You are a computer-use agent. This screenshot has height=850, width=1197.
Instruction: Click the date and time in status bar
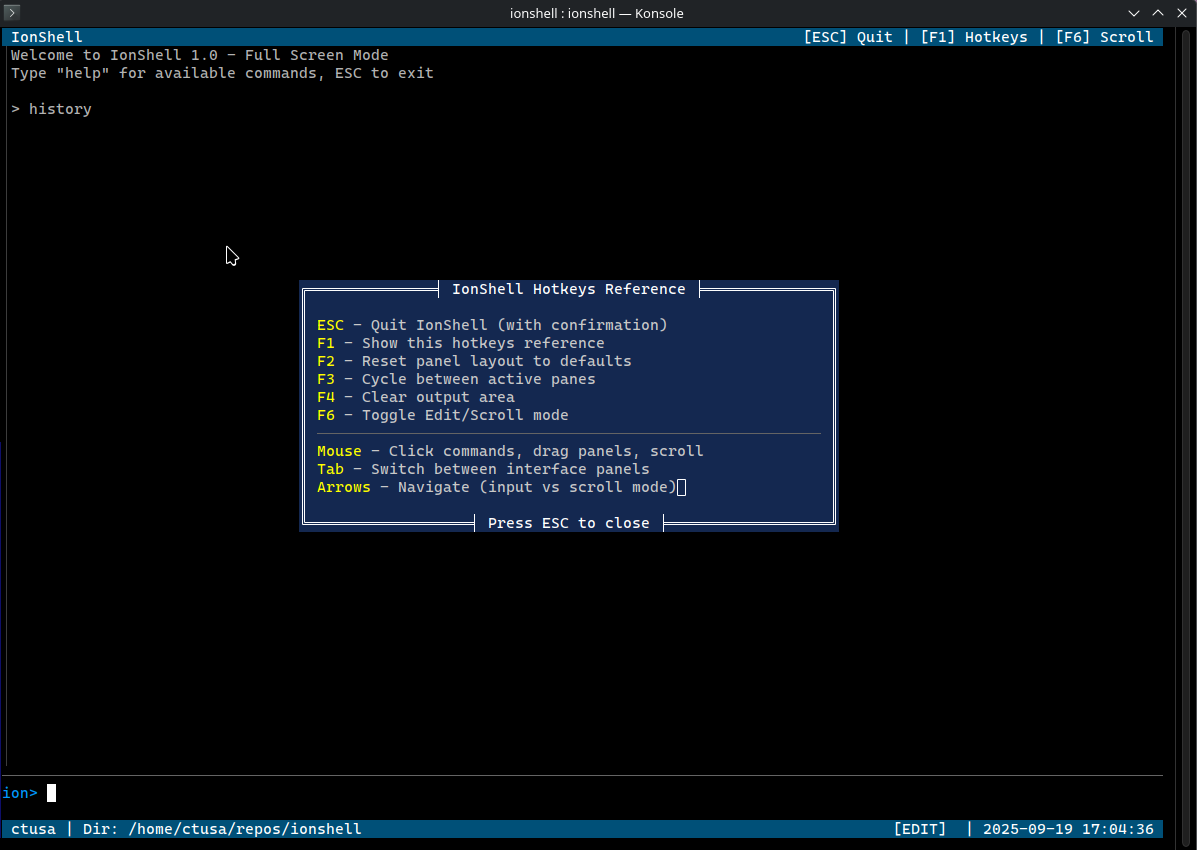tap(1068, 829)
